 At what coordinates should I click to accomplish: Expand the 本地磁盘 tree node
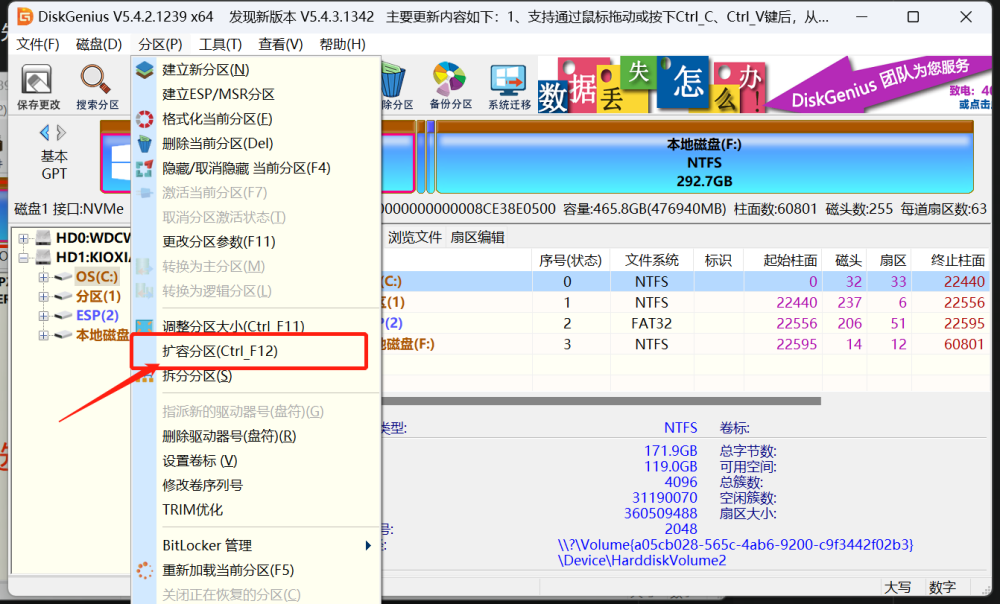[x=43, y=335]
